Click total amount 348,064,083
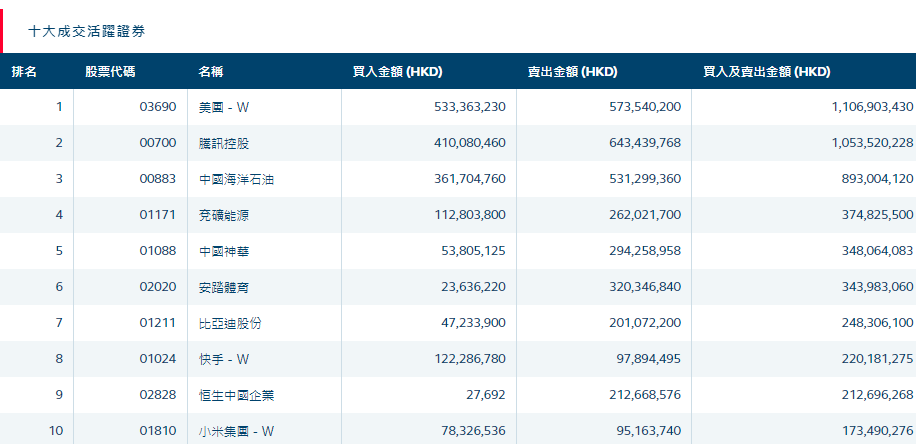This screenshot has width=916, height=444. [877, 251]
